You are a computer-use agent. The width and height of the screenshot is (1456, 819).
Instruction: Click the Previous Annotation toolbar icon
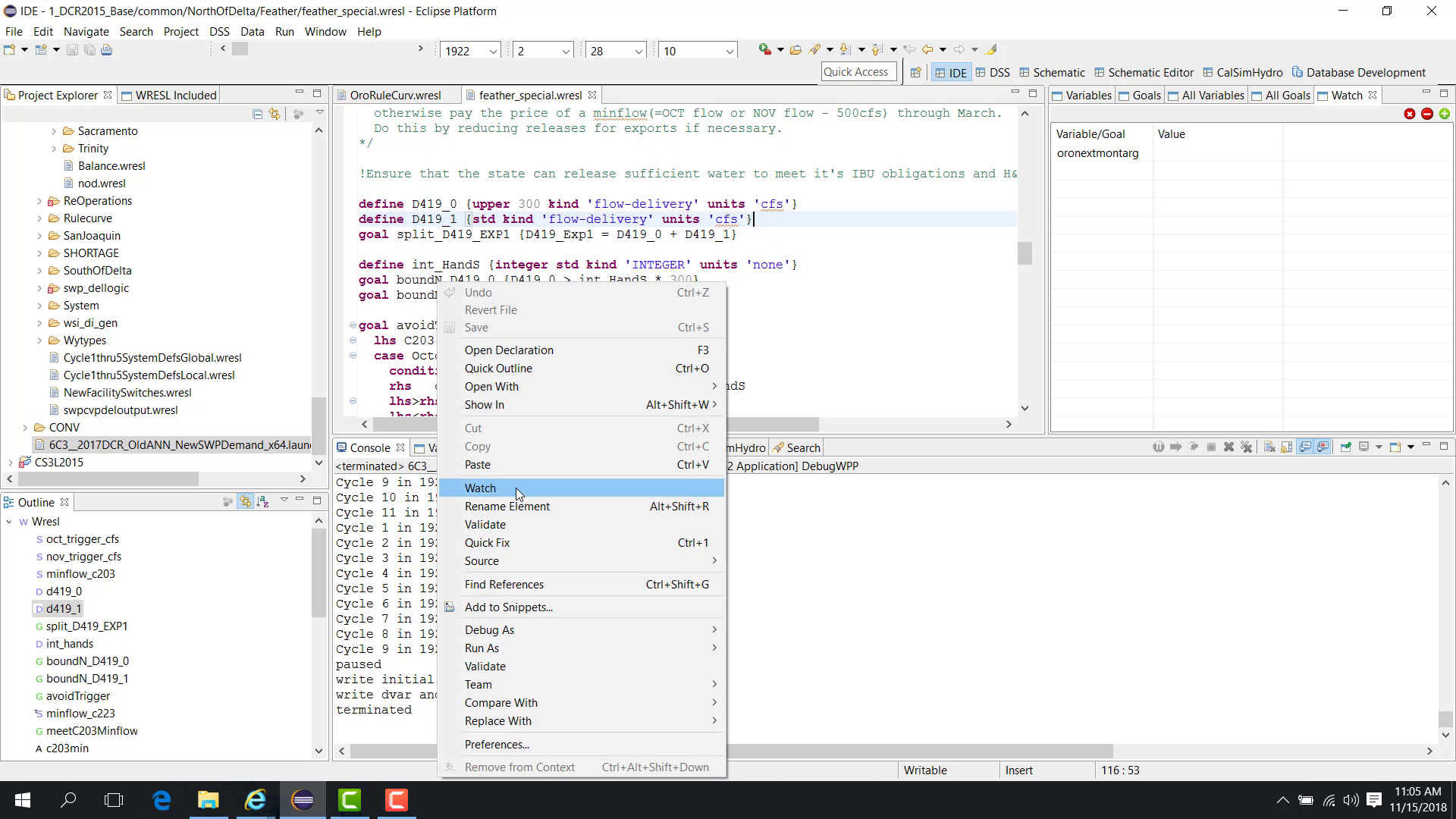877,50
